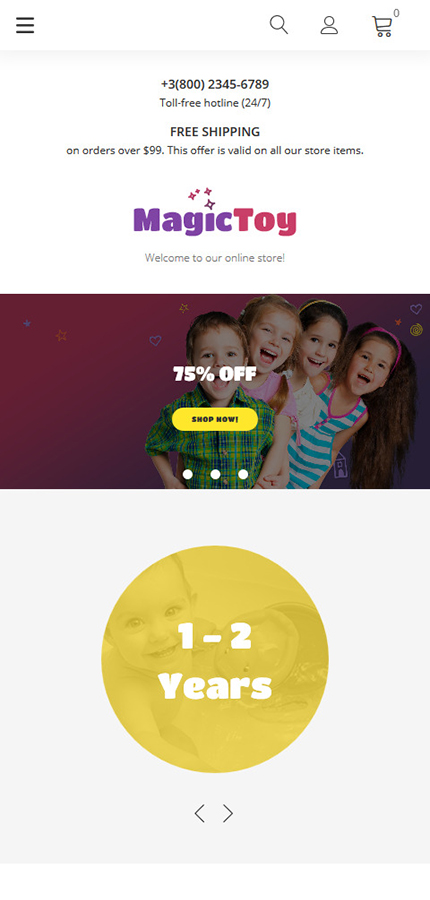Call the +3(800) 2345-6789 phone number

coord(215,84)
